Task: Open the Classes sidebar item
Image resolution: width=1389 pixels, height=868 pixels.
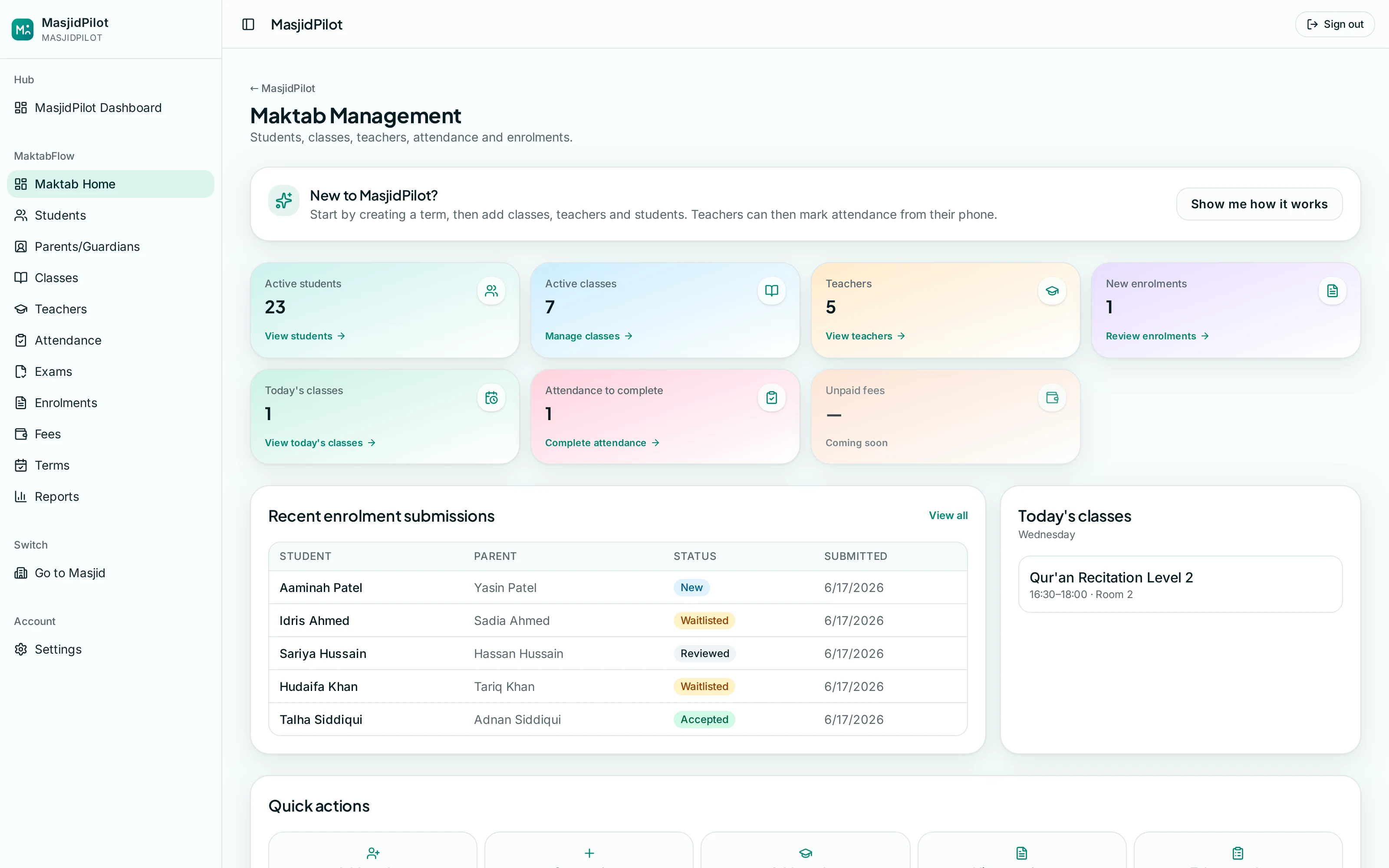Action: (x=110, y=278)
